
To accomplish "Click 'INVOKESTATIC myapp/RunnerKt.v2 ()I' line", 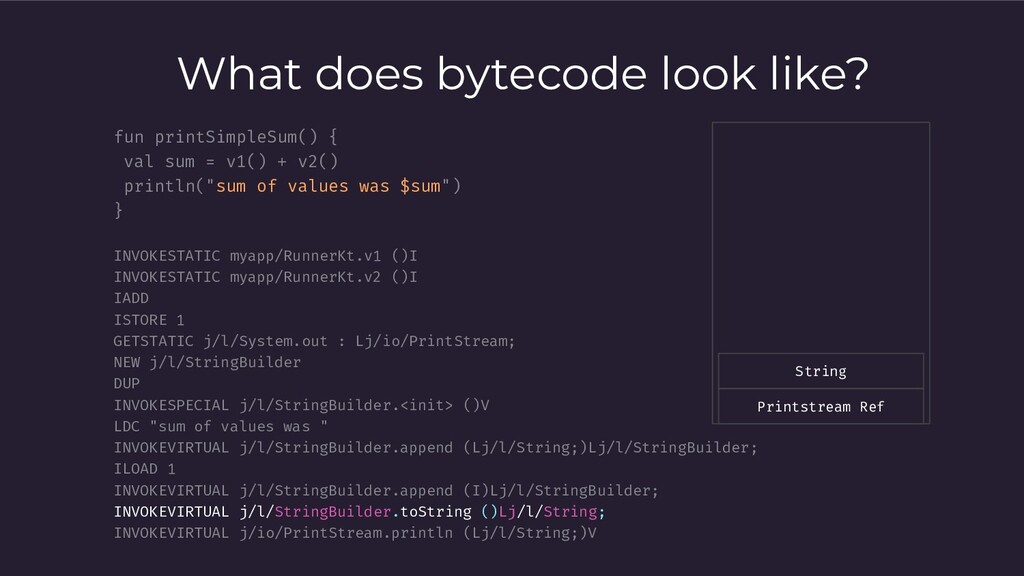I will (x=265, y=277).
